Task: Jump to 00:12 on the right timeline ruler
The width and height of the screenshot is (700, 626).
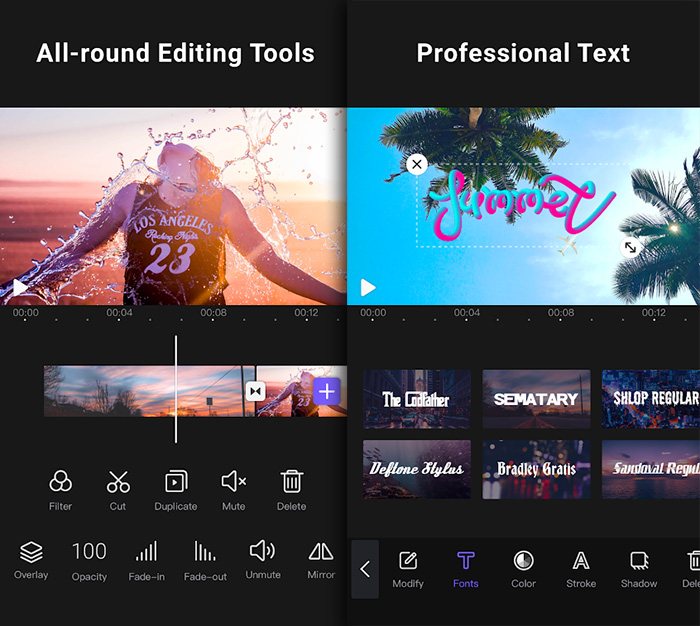Action: click(654, 313)
